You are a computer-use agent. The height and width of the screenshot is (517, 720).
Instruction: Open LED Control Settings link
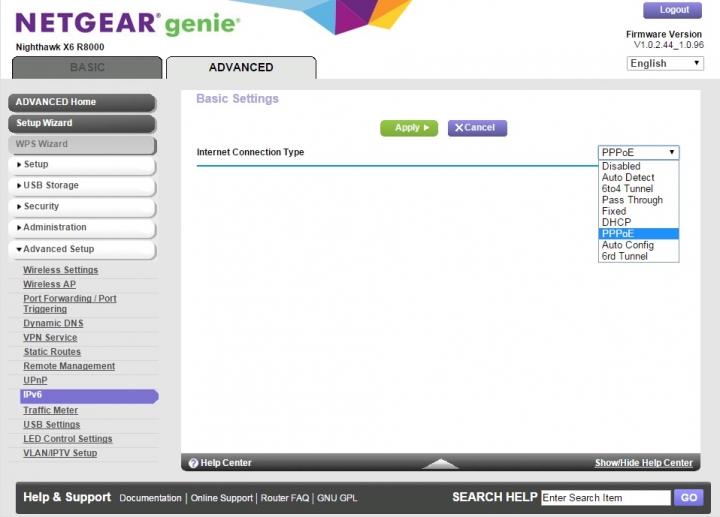click(x=68, y=438)
